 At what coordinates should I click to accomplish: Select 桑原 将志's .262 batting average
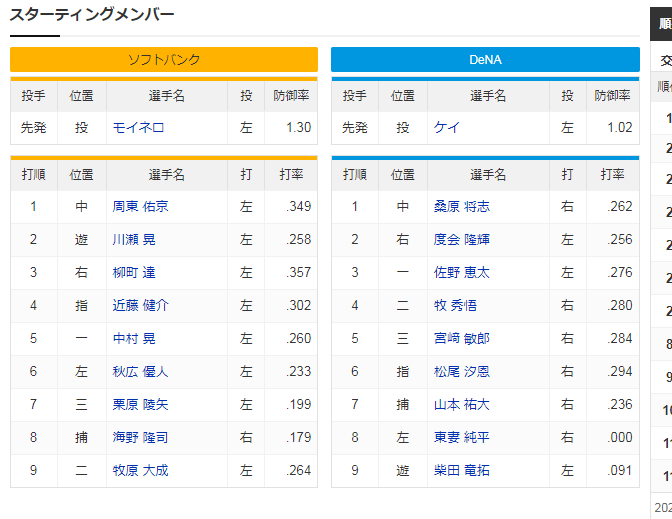pyautogui.click(x=620, y=207)
